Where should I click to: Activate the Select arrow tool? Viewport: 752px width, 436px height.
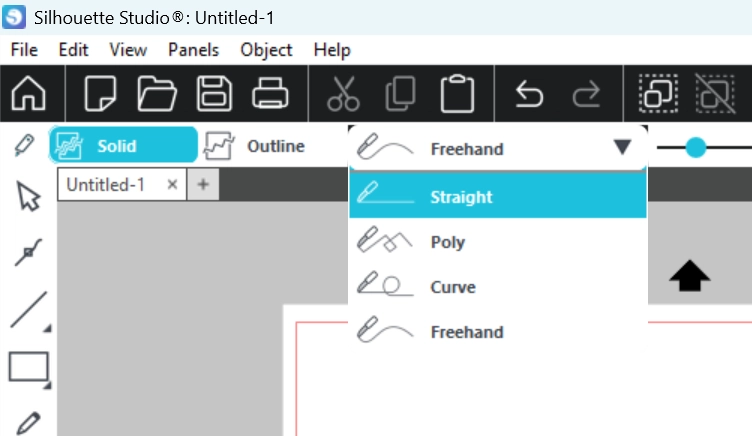pos(28,197)
